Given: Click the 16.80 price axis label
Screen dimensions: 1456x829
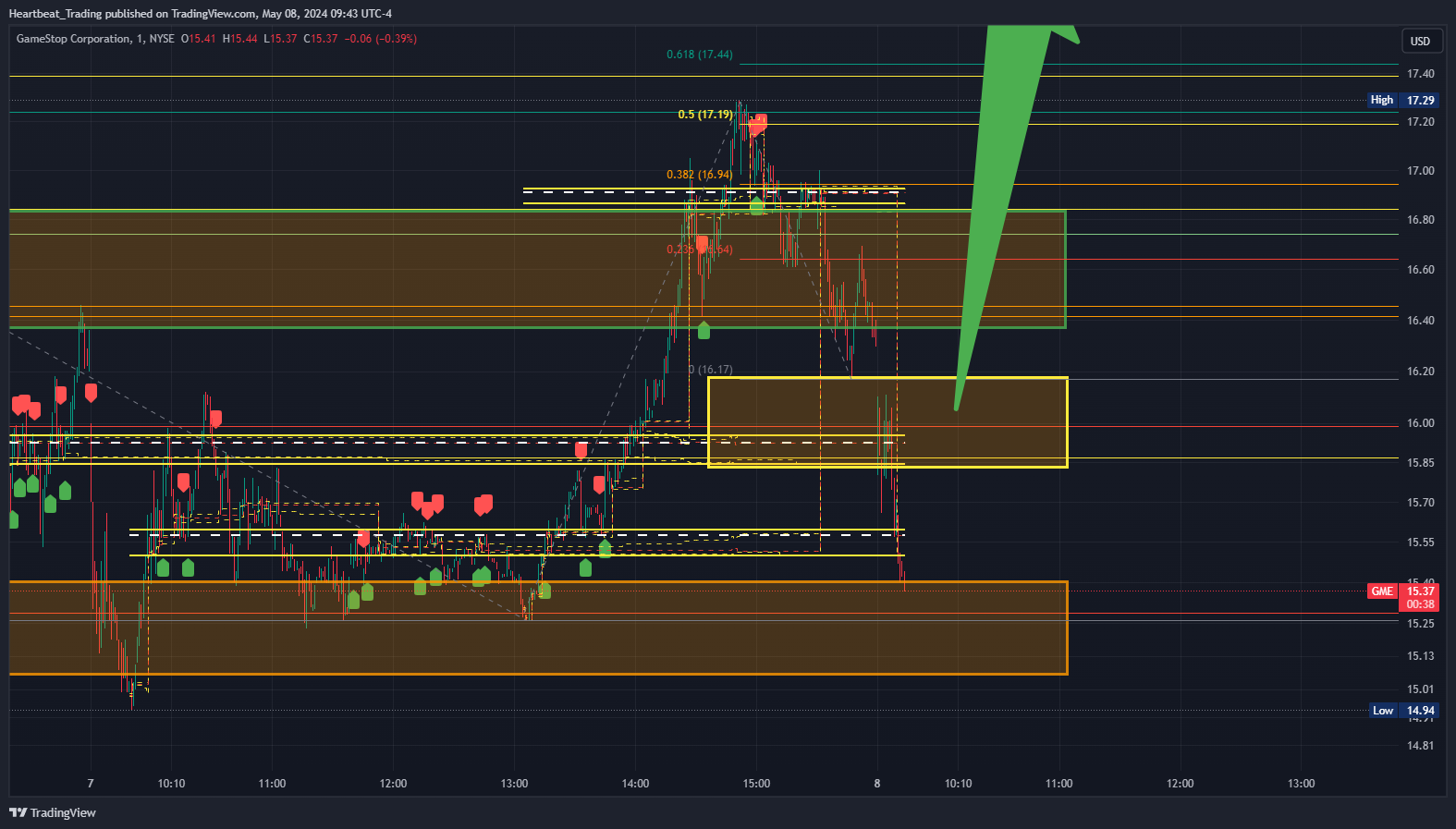Looking at the screenshot, I should coord(1421,220).
